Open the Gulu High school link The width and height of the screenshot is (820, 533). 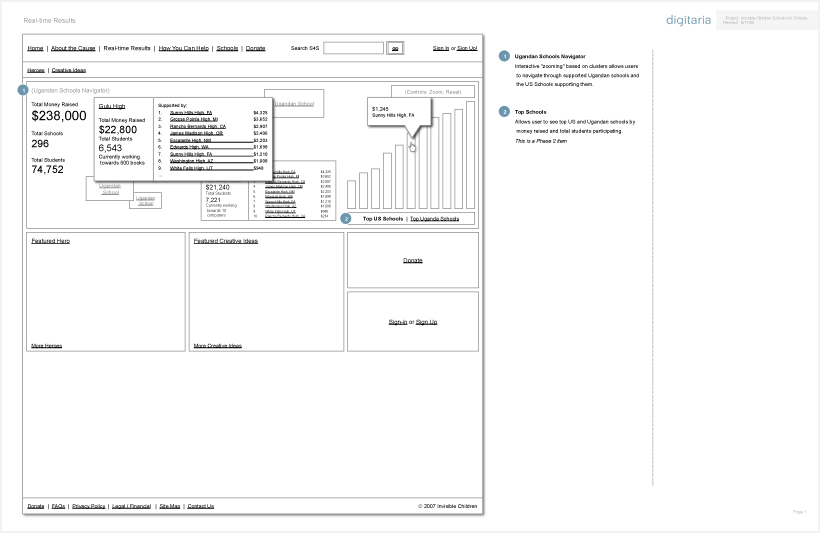(x=112, y=106)
